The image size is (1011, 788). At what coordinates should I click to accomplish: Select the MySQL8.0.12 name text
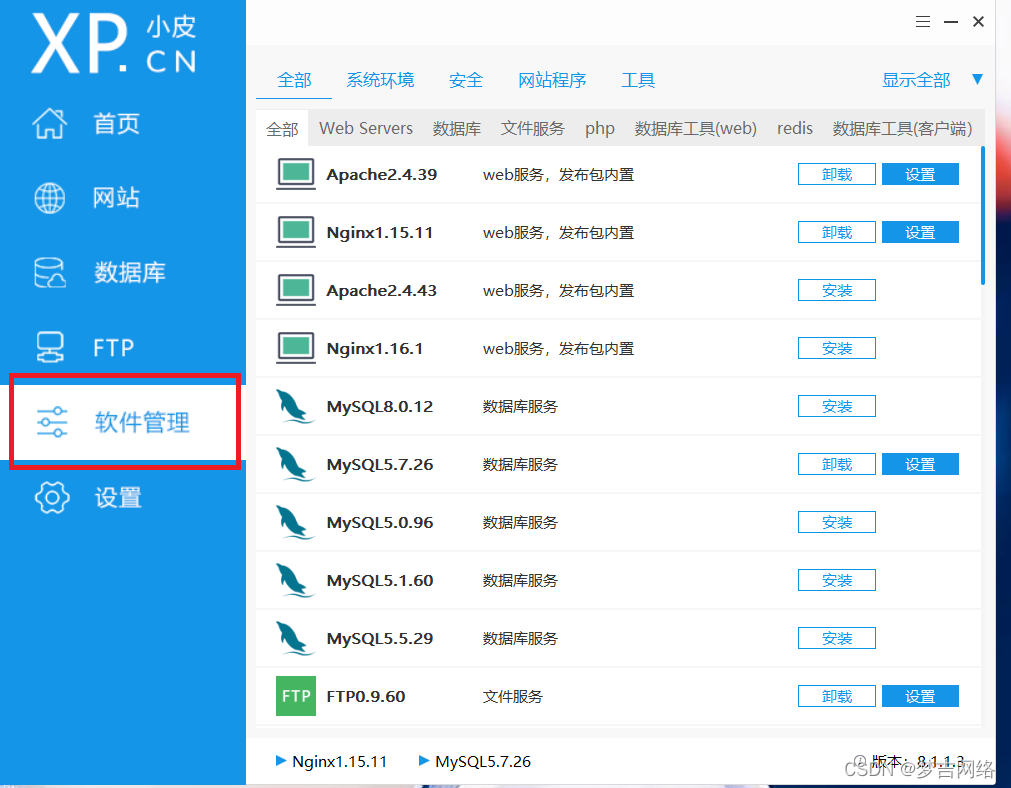[380, 407]
